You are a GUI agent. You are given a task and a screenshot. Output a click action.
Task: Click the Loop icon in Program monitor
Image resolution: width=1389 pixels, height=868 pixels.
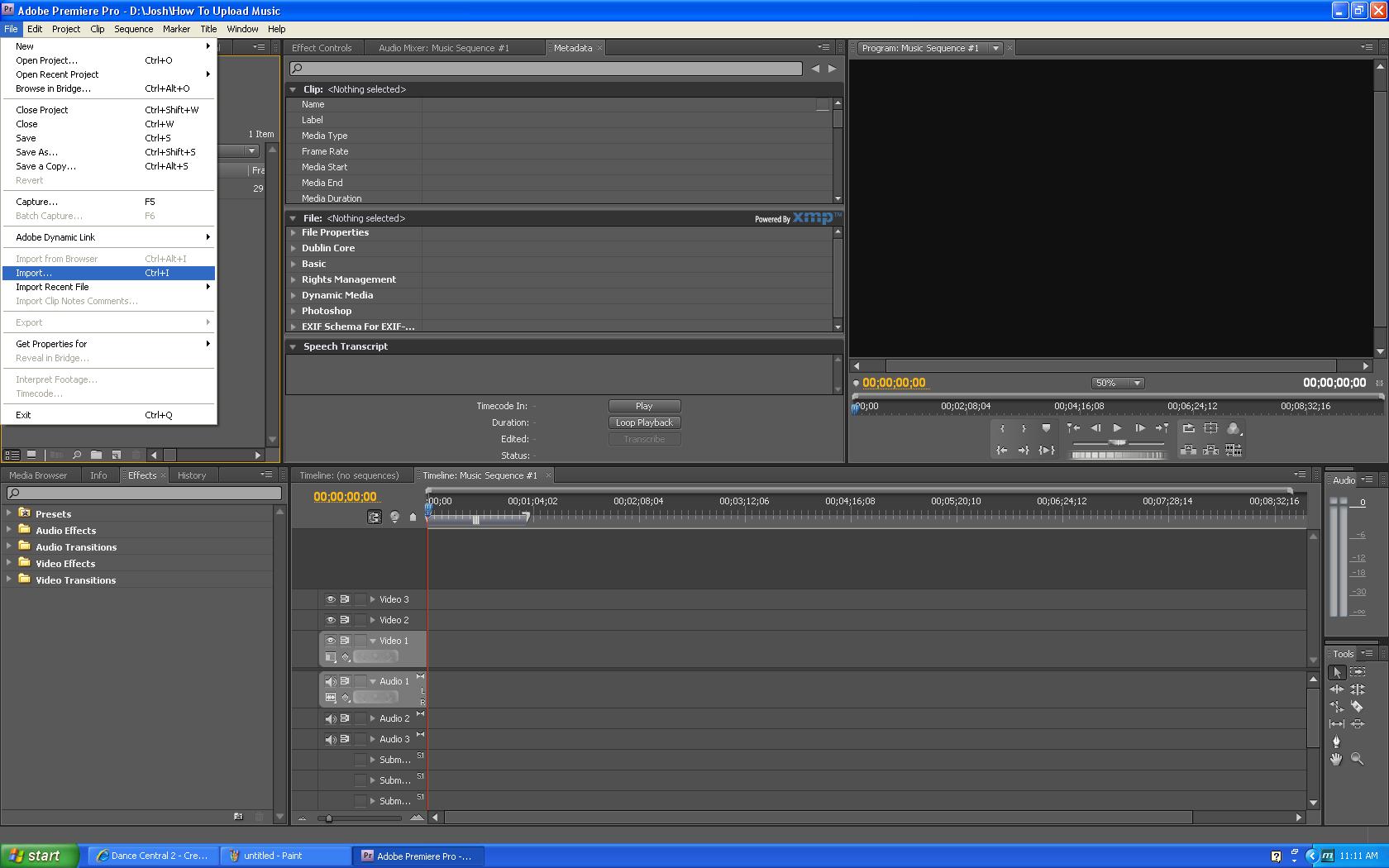pos(1188,428)
